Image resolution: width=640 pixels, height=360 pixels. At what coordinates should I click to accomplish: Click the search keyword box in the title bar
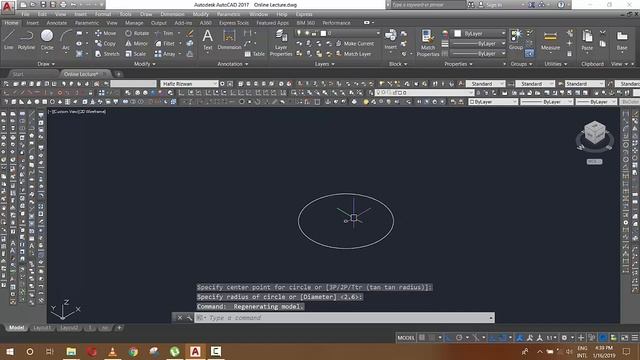click(x=428, y=4)
